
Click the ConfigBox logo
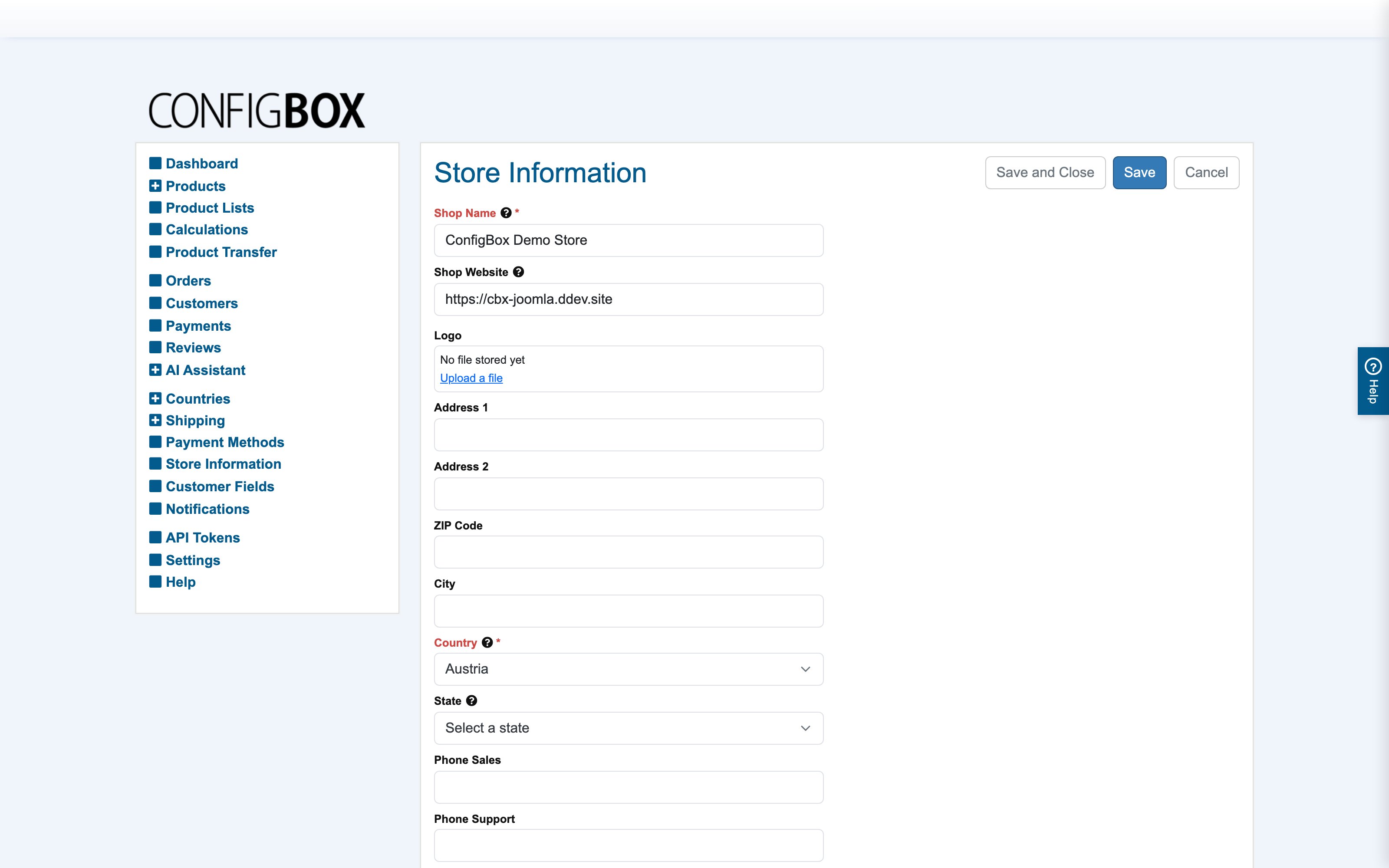tap(257, 110)
